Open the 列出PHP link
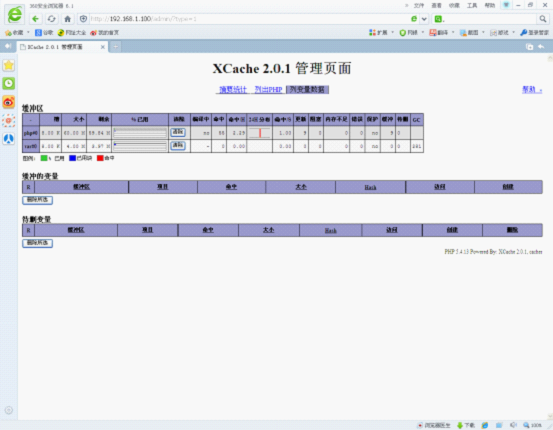 point(268,90)
